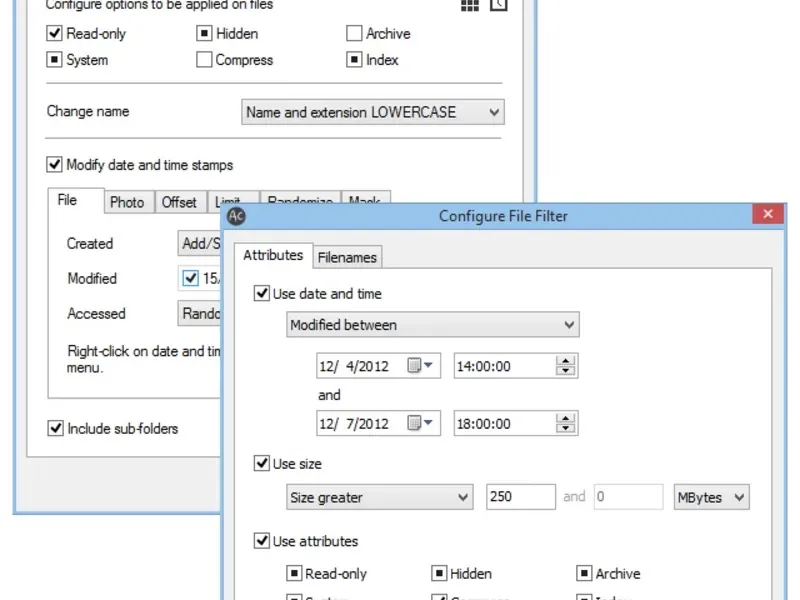Click the 14:00:00 time field
Image resolution: width=800 pixels, height=600 pixels.
(516, 365)
